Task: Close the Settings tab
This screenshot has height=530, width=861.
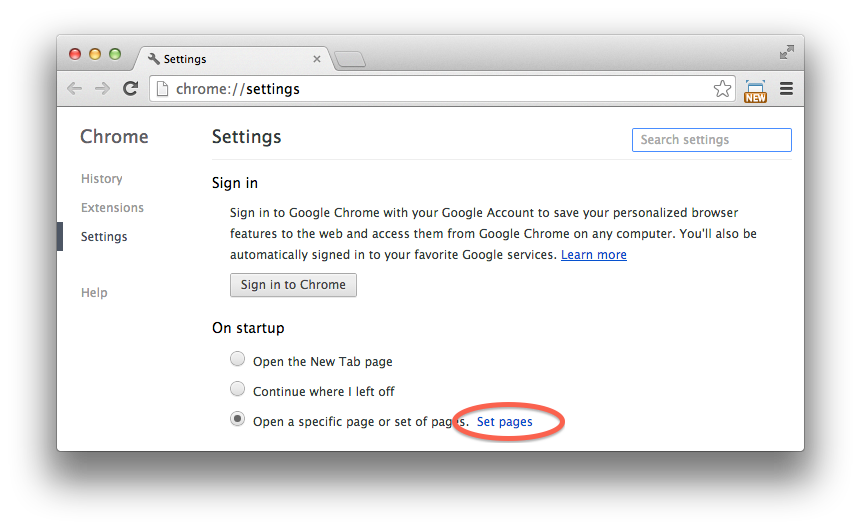Action: (x=317, y=59)
